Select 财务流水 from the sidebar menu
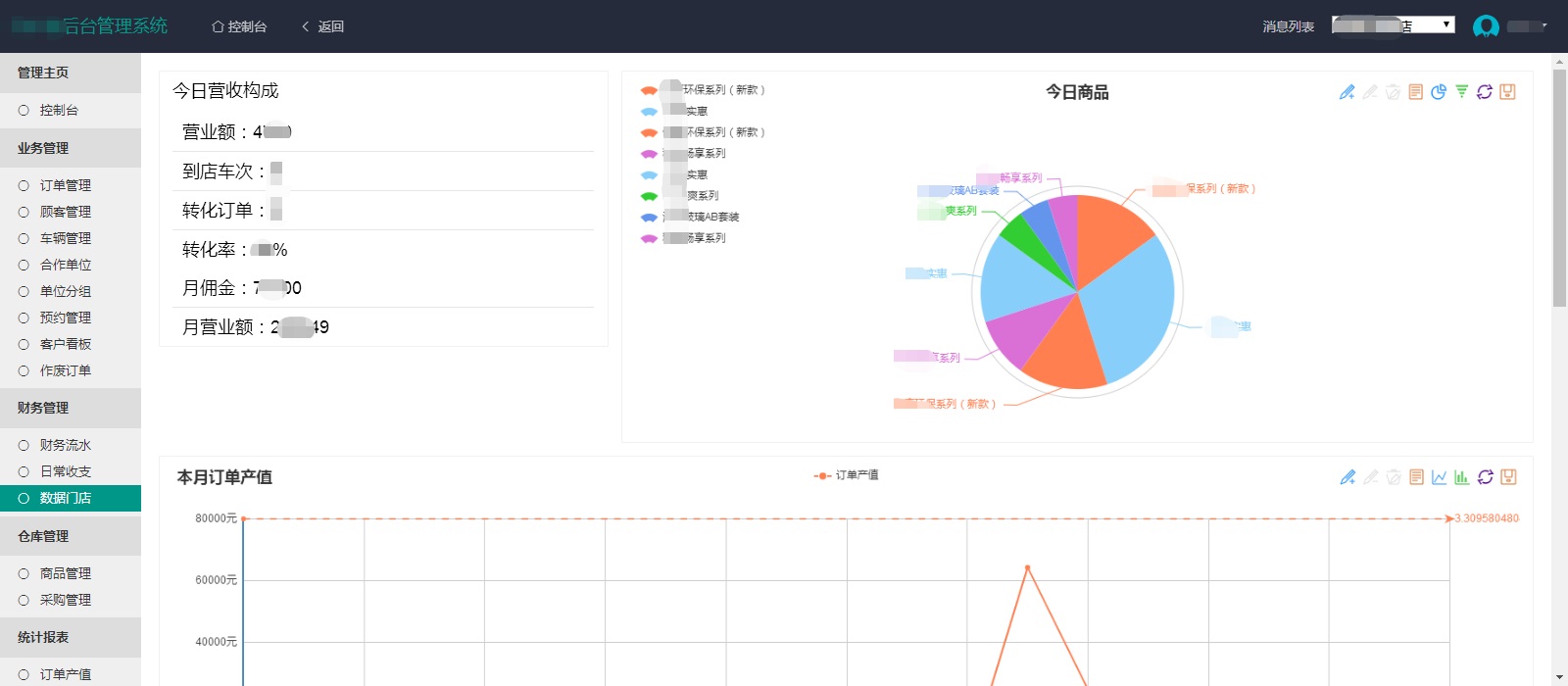The width and height of the screenshot is (1568, 686). pos(65,445)
